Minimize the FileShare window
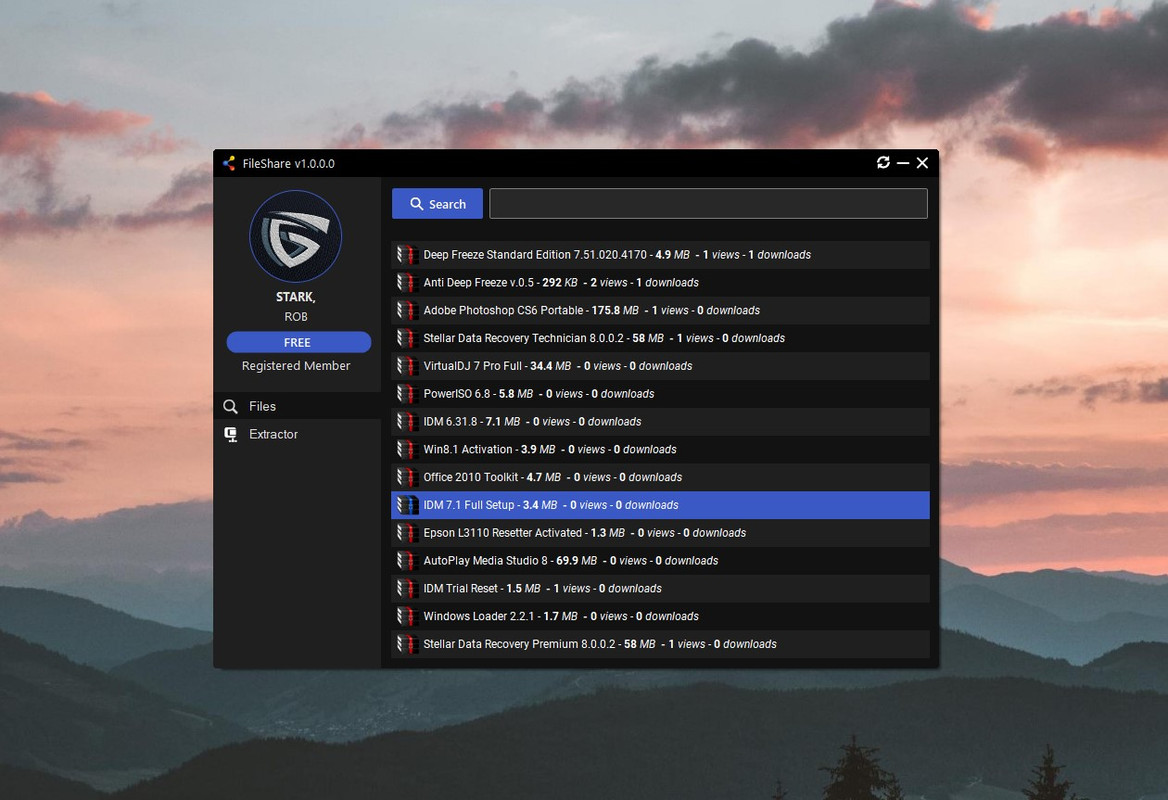 (x=903, y=162)
